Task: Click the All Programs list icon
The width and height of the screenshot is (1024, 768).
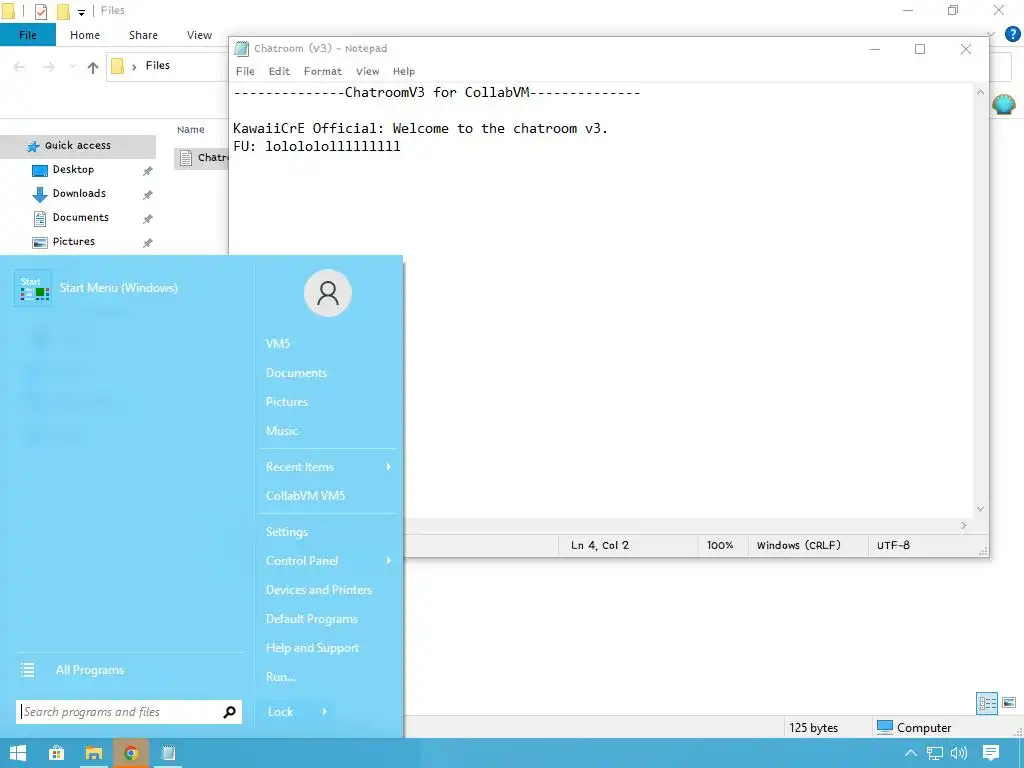Action: pos(27,670)
